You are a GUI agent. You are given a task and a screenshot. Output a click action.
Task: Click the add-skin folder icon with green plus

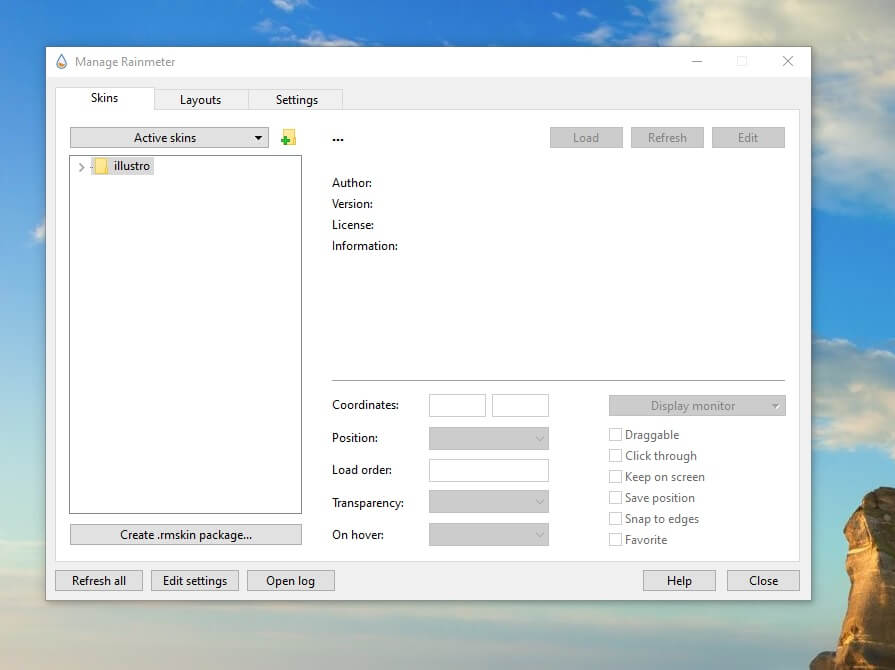(x=288, y=138)
